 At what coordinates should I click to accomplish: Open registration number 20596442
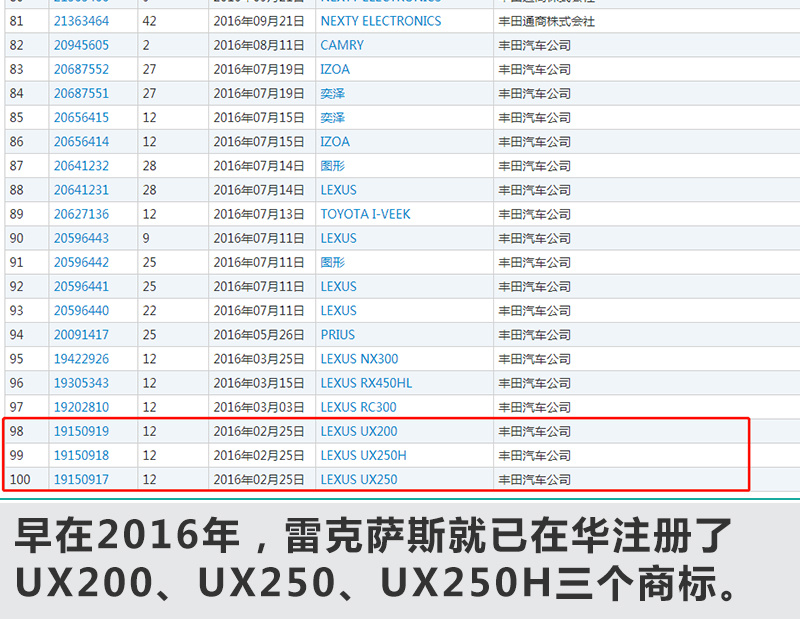pyautogui.click(x=82, y=262)
